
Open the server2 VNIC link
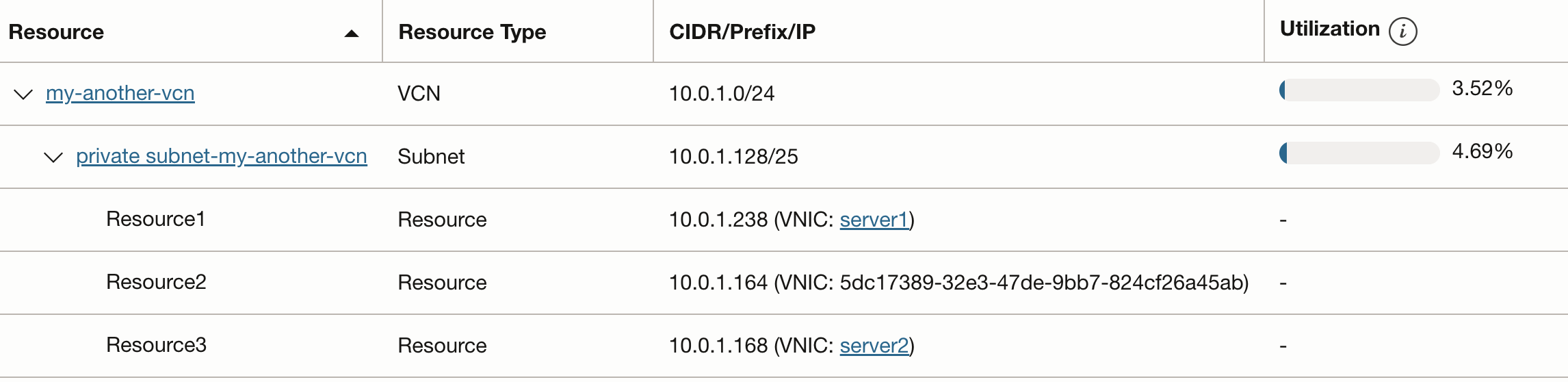[x=874, y=345]
